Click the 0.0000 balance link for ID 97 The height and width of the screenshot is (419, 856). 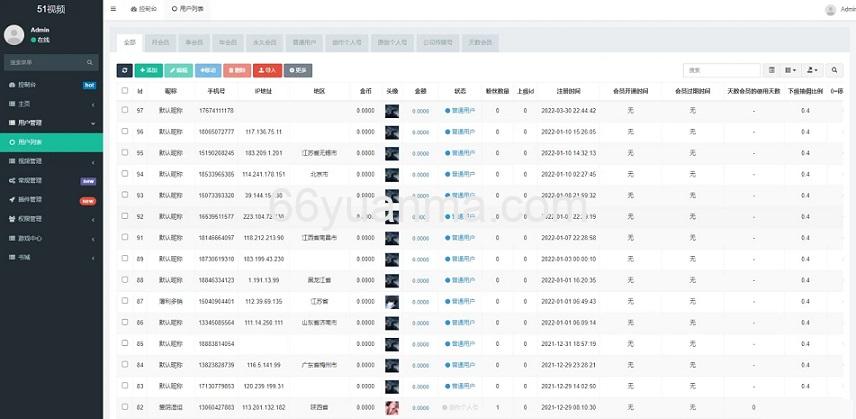420,111
